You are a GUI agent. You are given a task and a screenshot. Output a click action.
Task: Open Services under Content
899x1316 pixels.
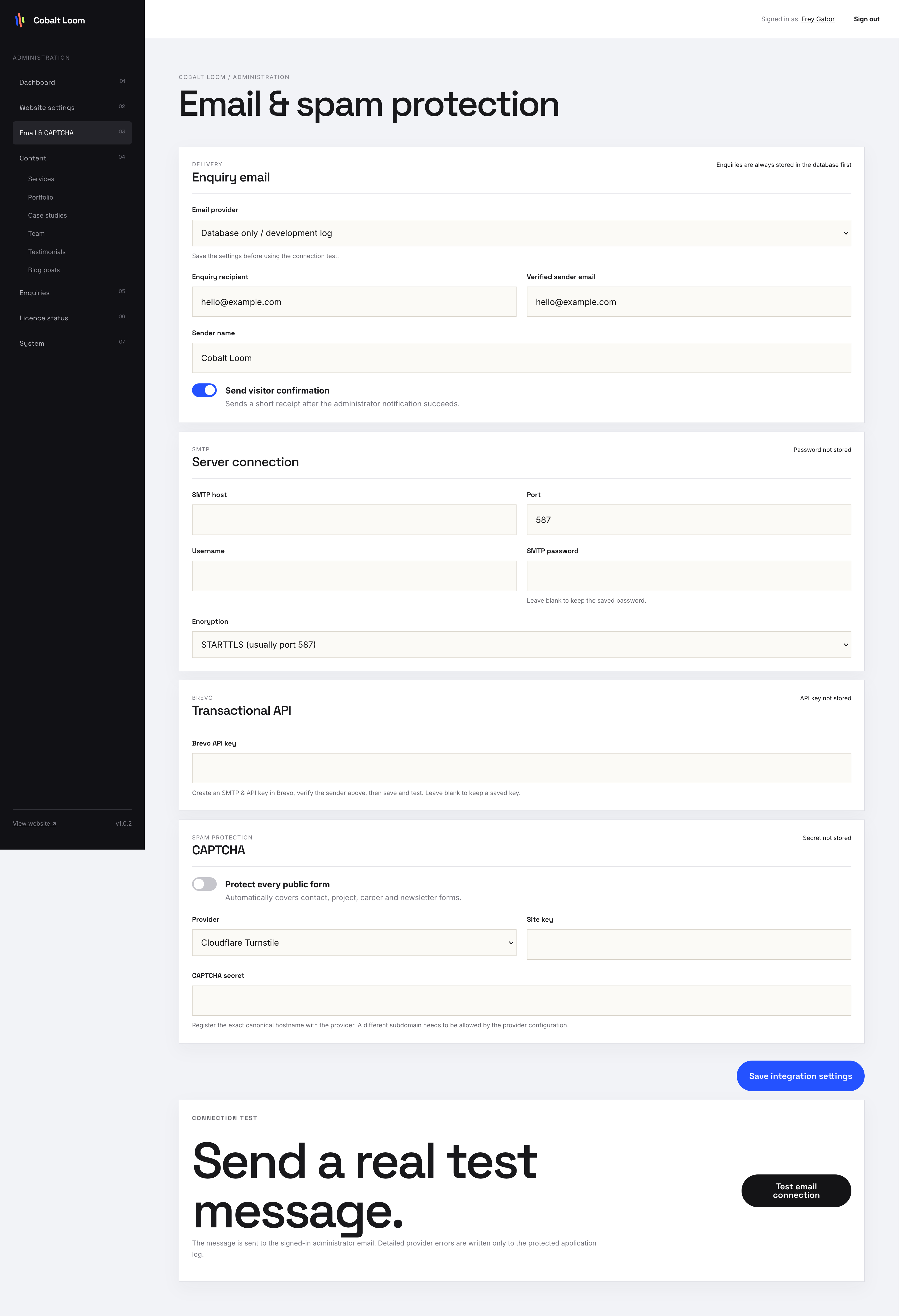point(41,179)
